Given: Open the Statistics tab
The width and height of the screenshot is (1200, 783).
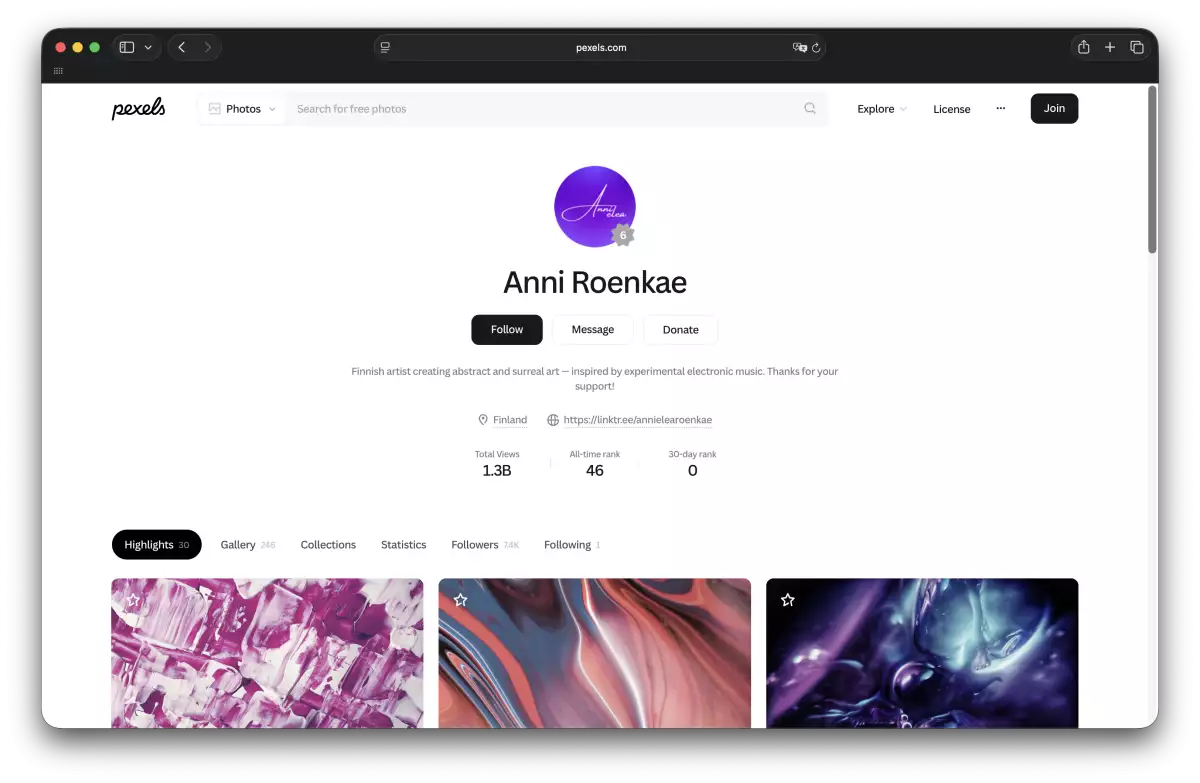Looking at the screenshot, I should pyautogui.click(x=403, y=545).
